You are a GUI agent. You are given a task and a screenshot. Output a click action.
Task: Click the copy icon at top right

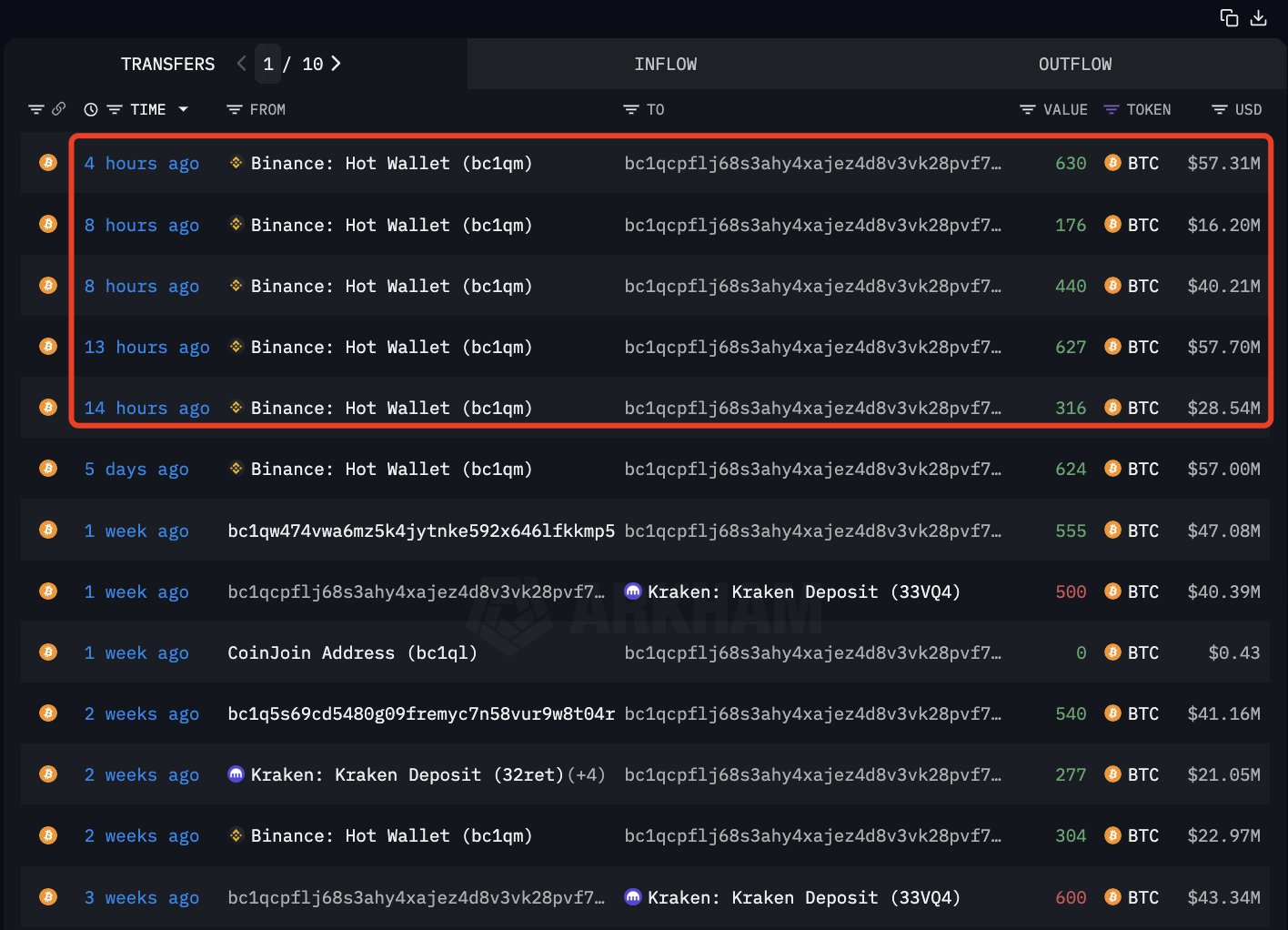pos(1229,18)
